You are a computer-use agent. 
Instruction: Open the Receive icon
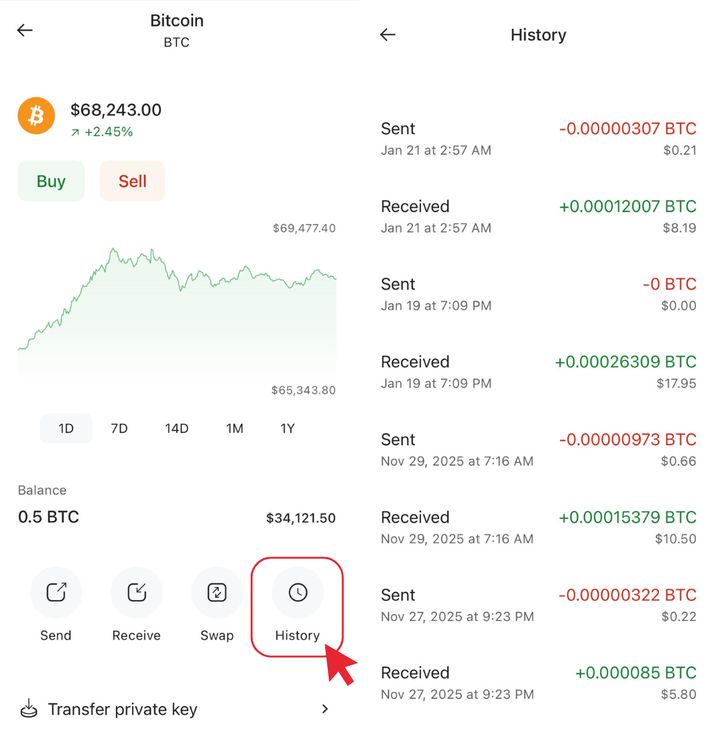[x=136, y=593]
